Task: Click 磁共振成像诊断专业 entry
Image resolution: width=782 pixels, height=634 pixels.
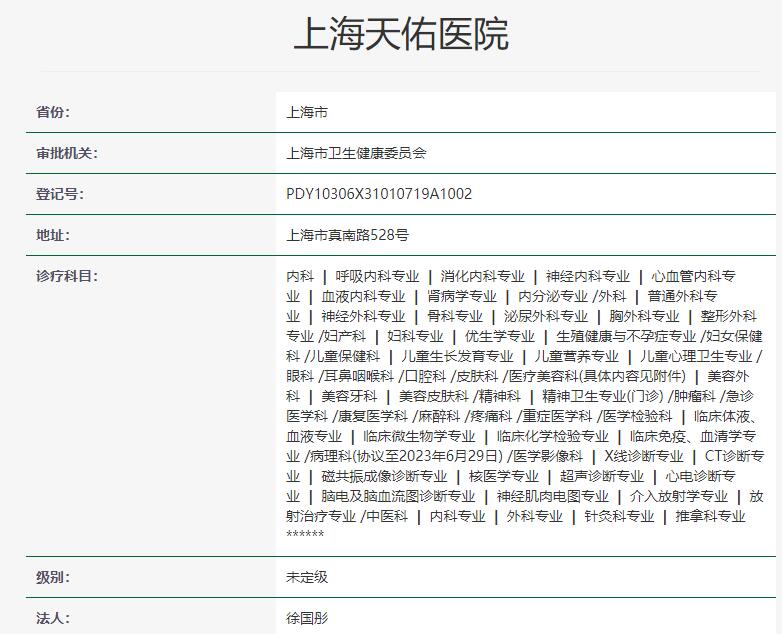Action: pos(384,476)
